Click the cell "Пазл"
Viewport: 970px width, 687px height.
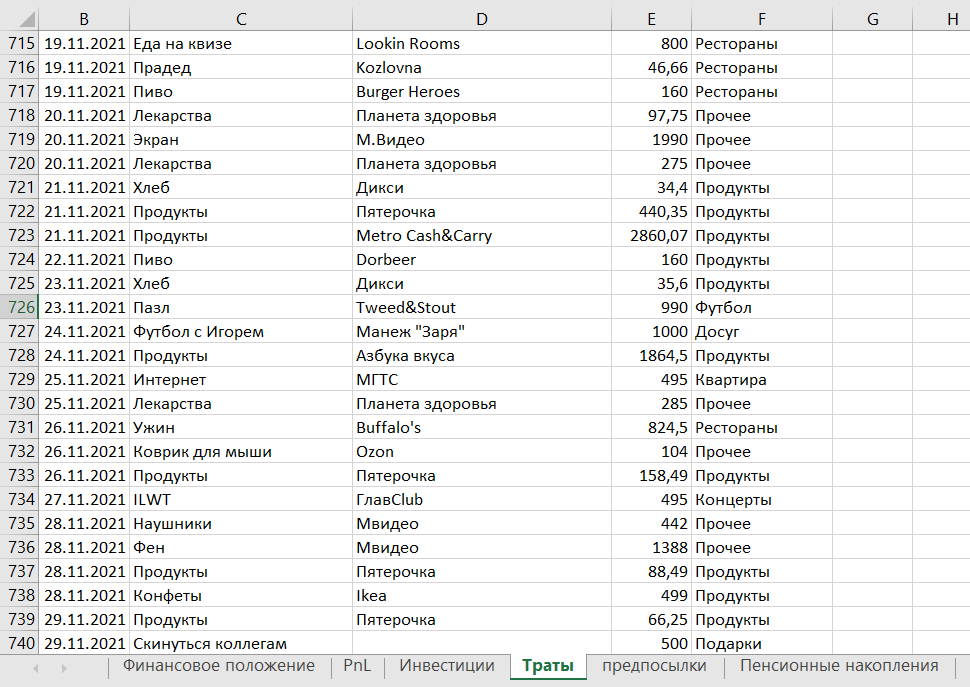pyautogui.click(x=241, y=307)
